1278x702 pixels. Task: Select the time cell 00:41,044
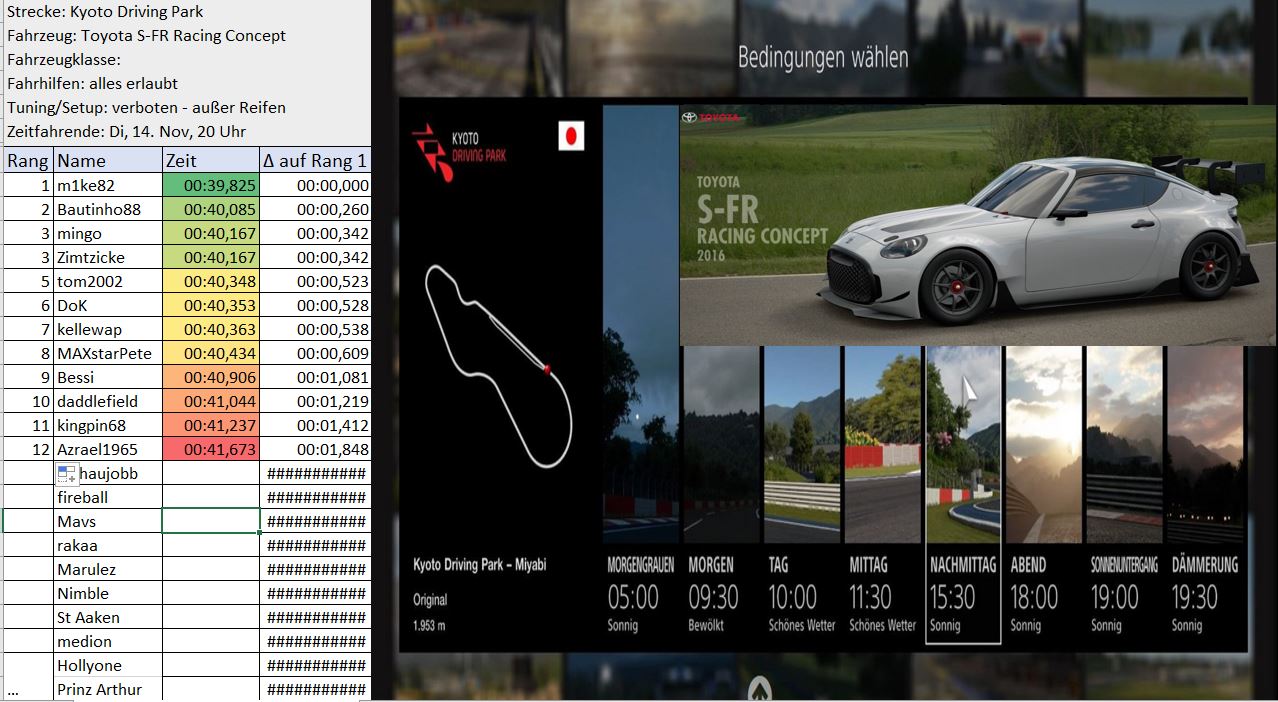[x=211, y=401]
